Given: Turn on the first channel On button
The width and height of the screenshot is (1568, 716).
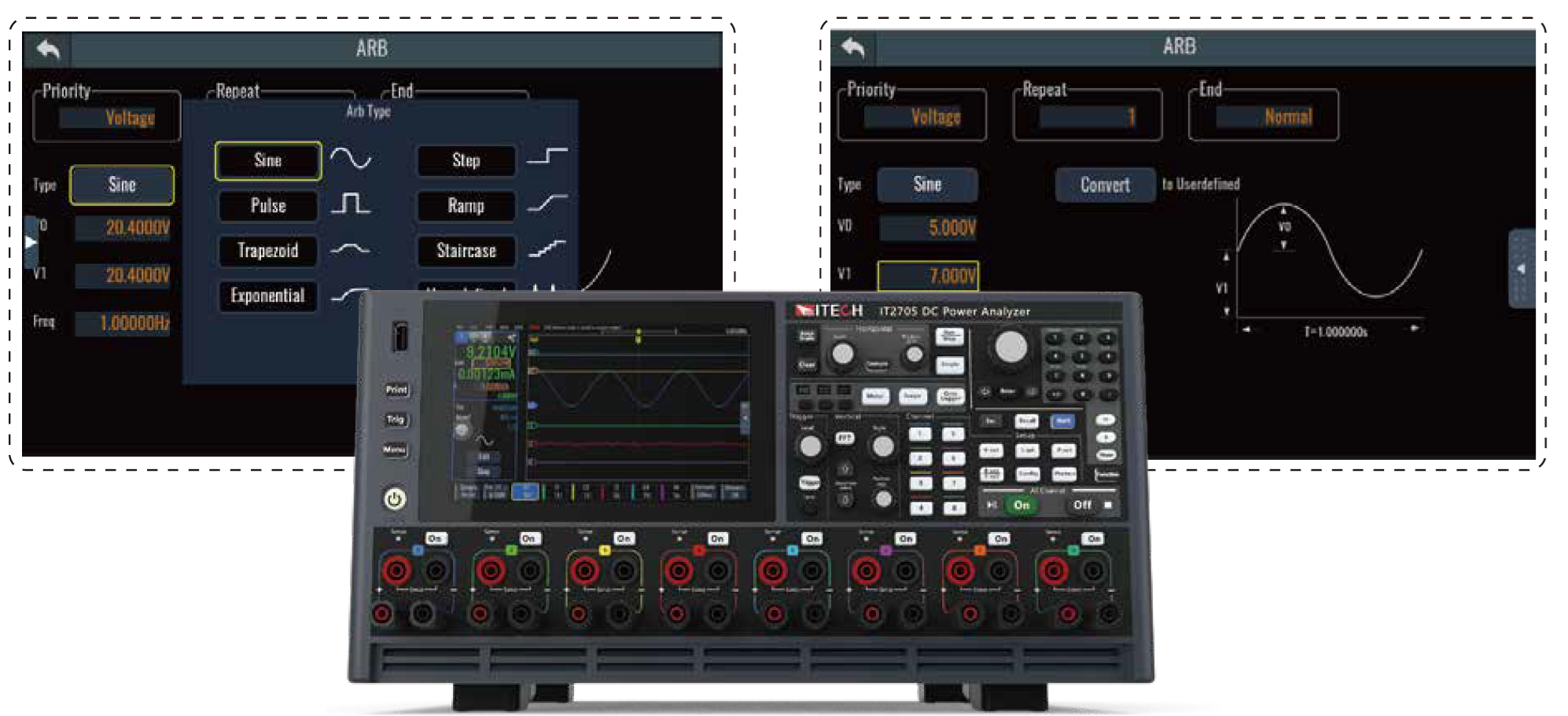Looking at the screenshot, I should (435, 538).
